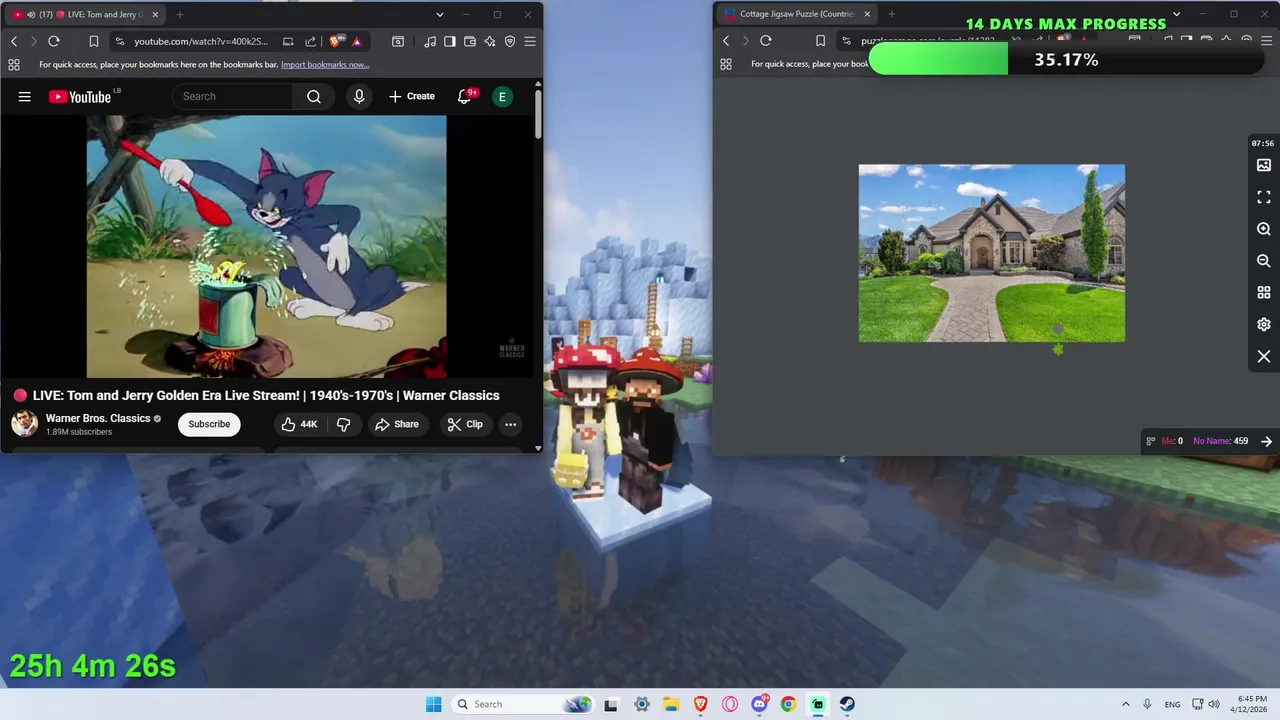
Task: Show the puzzle preview image icon
Action: (1264, 165)
